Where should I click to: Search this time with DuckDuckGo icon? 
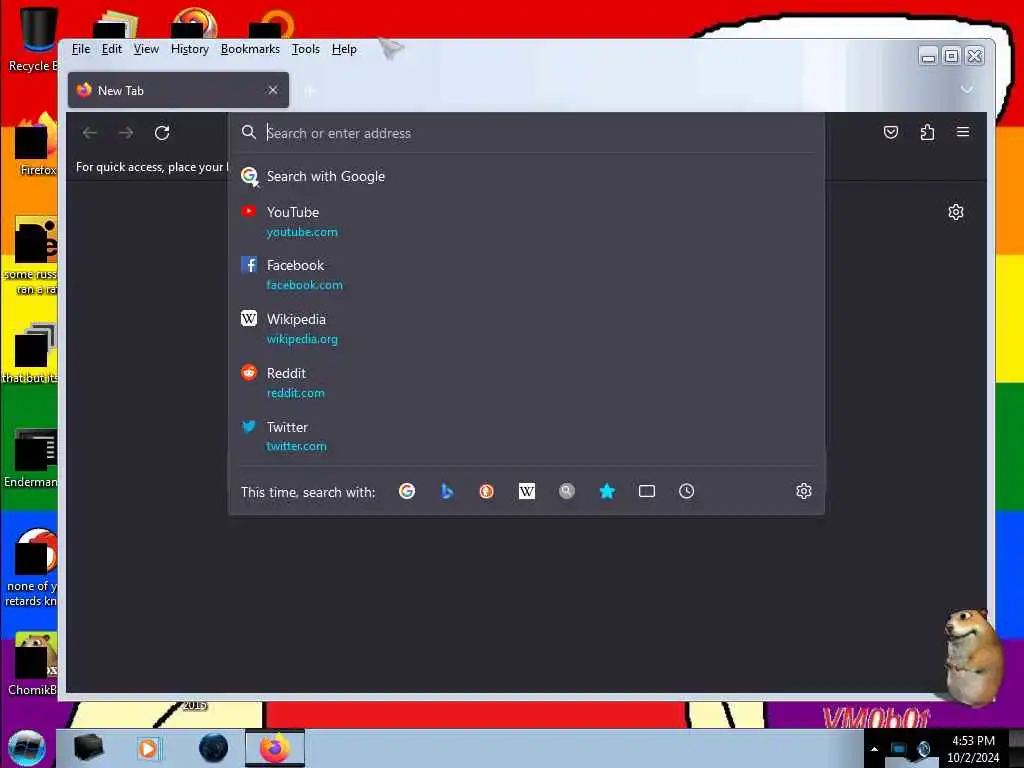[x=487, y=491]
